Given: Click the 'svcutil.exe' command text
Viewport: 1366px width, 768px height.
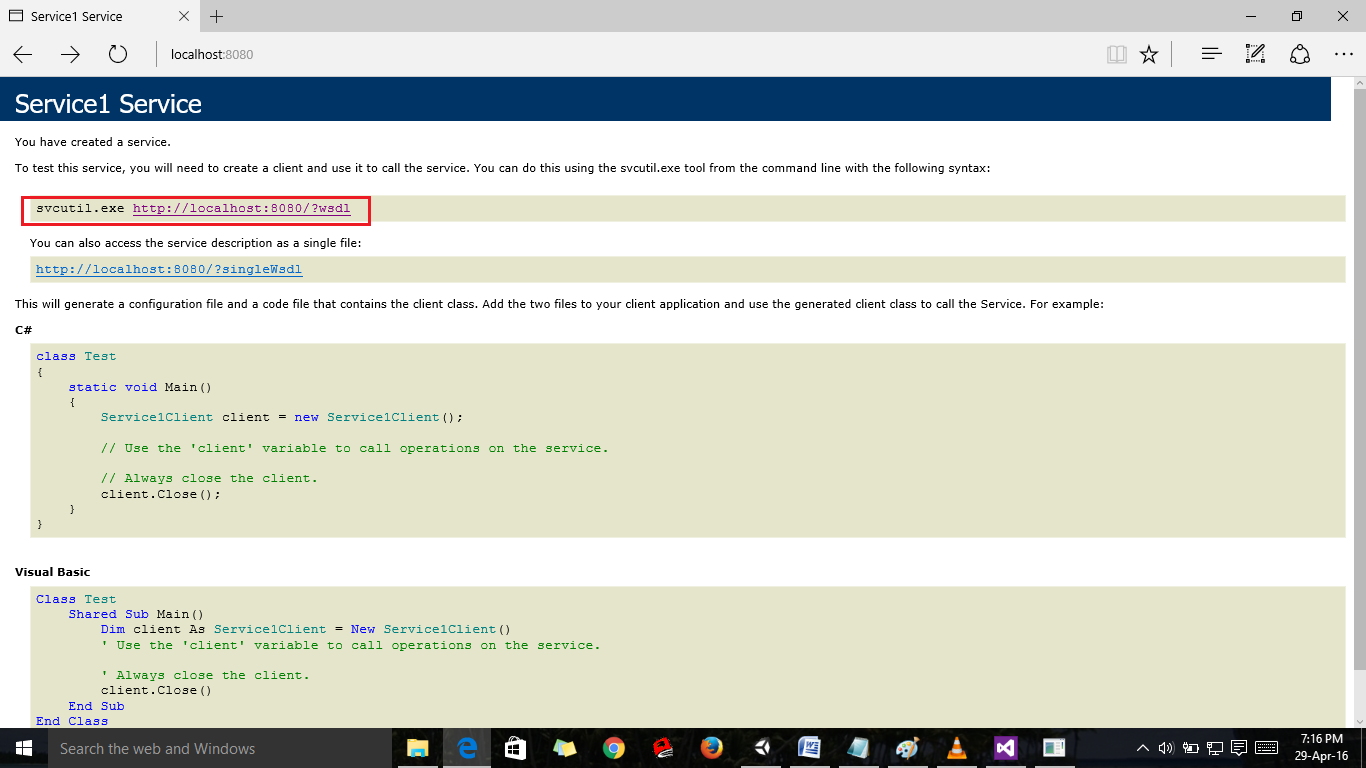Looking at the screenshot, I should (80, 209).
